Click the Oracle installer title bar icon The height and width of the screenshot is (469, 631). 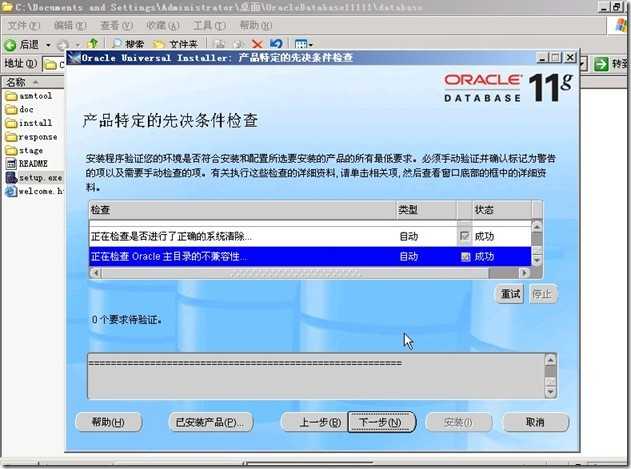tap(74, 58)
